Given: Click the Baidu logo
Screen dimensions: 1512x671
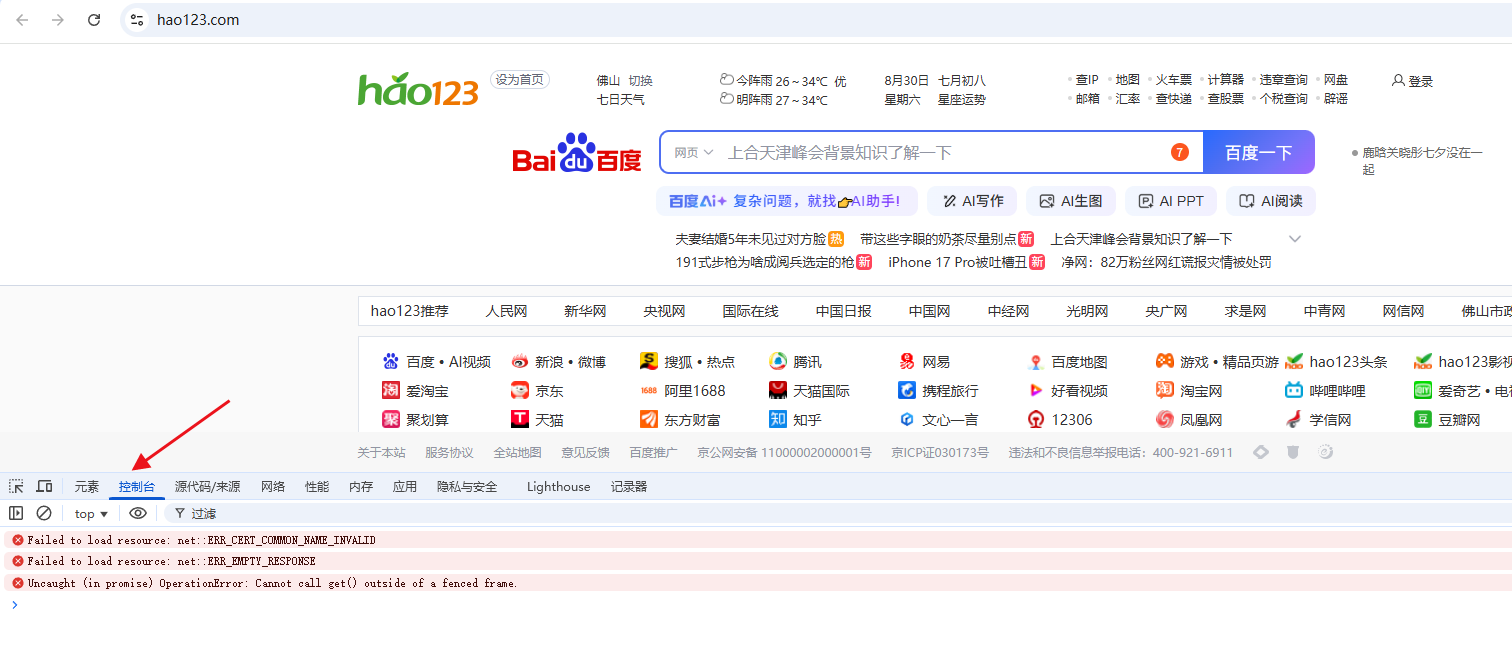Looking at the screenshot, I should 577,153.
